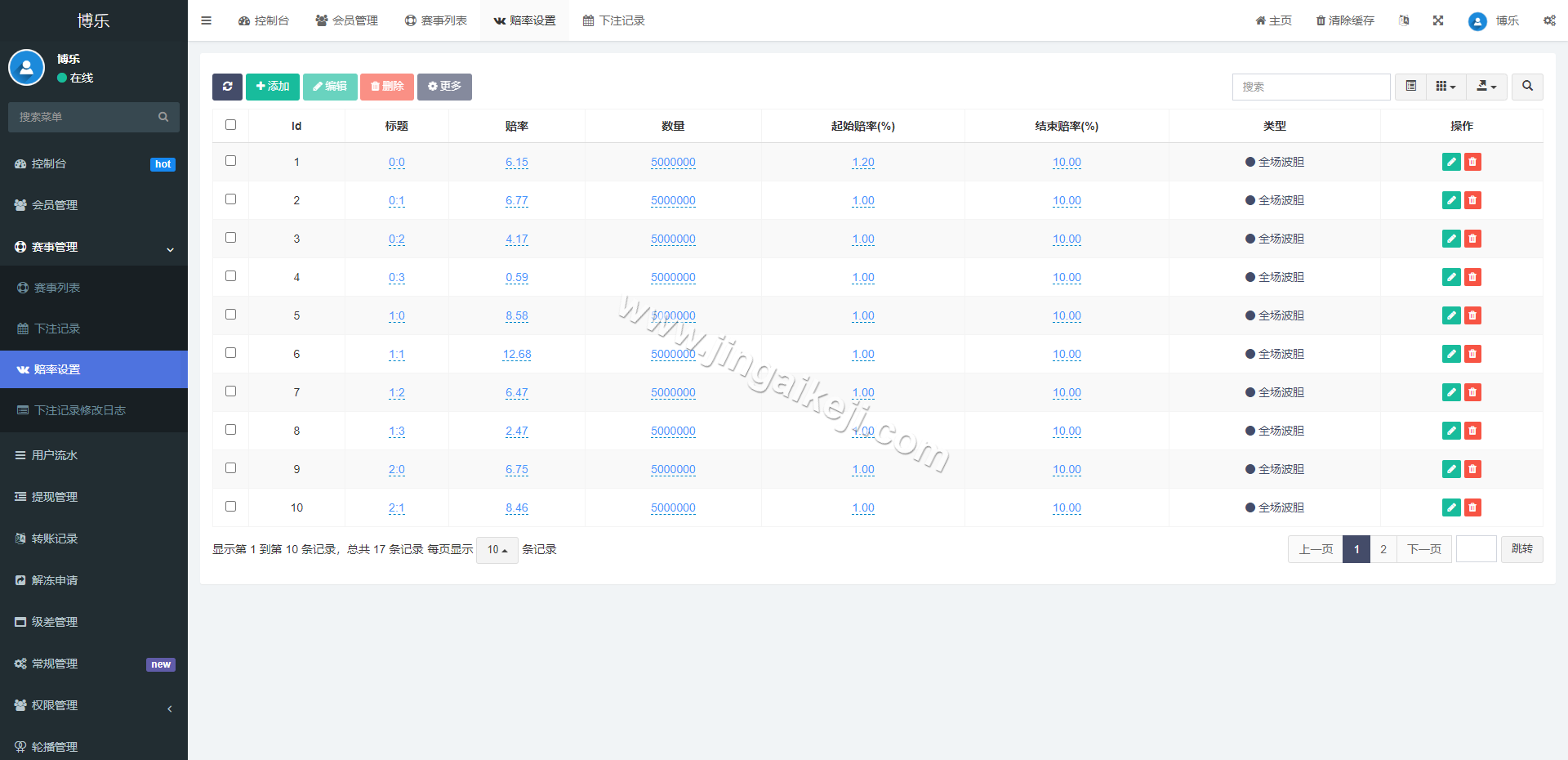Open the page-size dropdown showing 10
Image resolution: width=1568 pixels, height=760 pixels.
(497, 550)
